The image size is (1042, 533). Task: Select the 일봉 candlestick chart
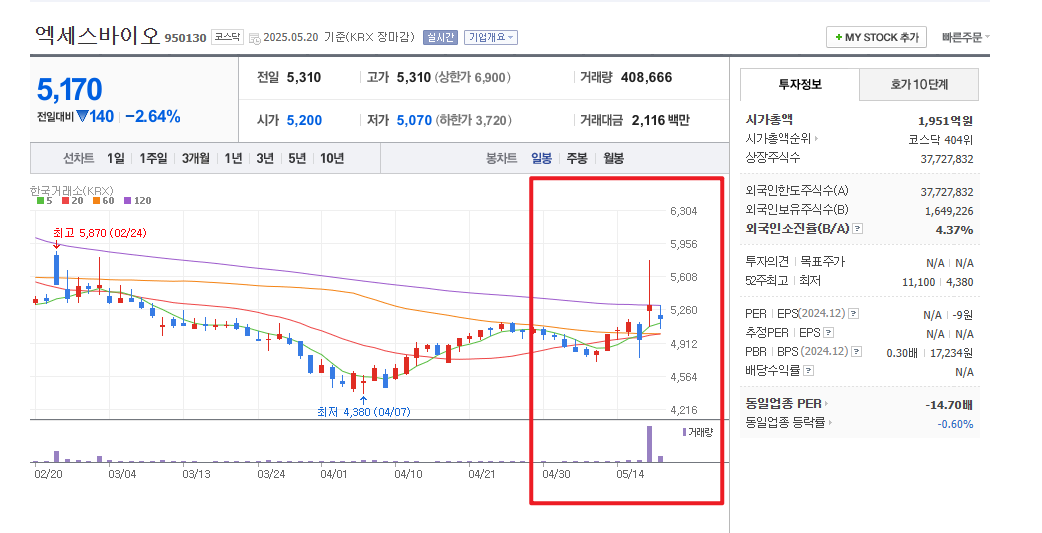coord(542,158)
